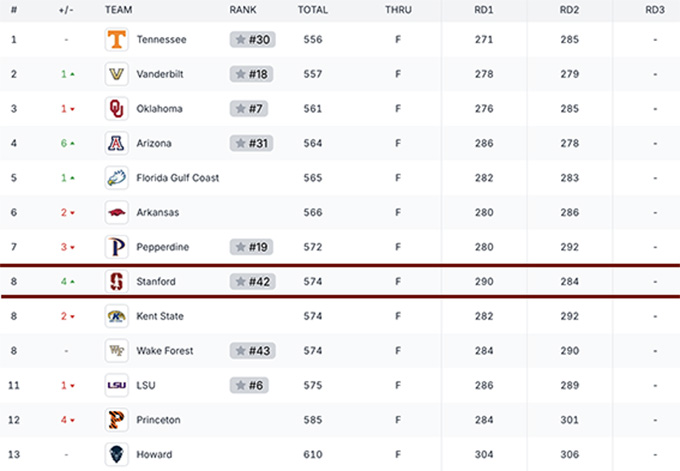Select the Kent State logo
The image size is (680, 471).
(117, 316)
